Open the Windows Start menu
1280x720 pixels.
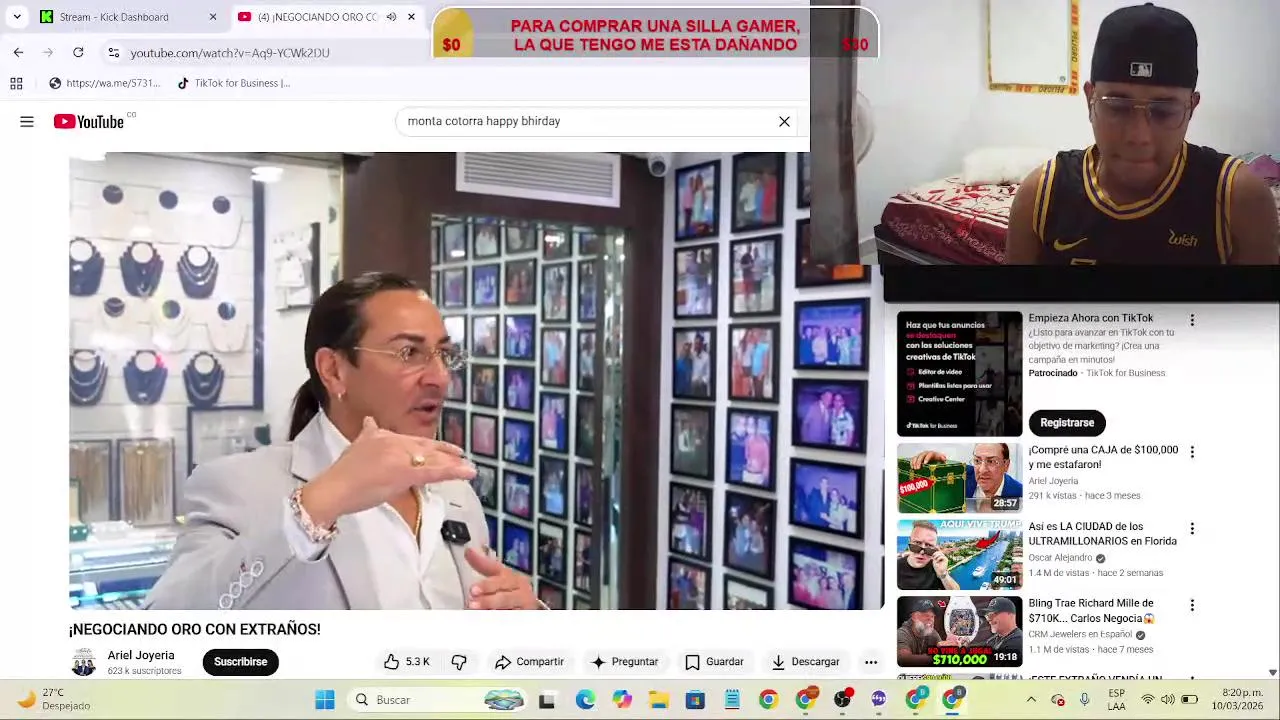(325, 700)
